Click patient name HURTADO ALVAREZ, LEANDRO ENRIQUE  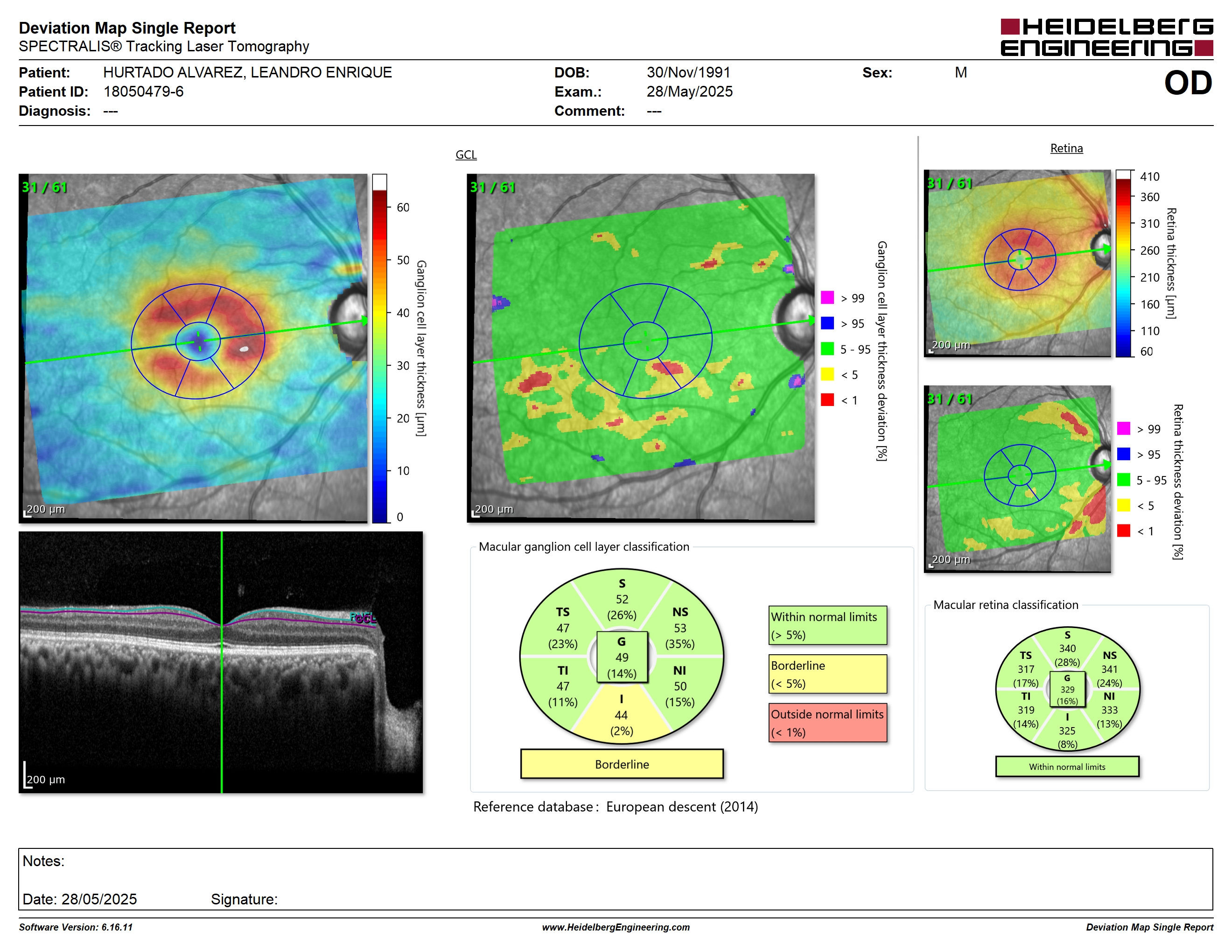coord(247,72)
